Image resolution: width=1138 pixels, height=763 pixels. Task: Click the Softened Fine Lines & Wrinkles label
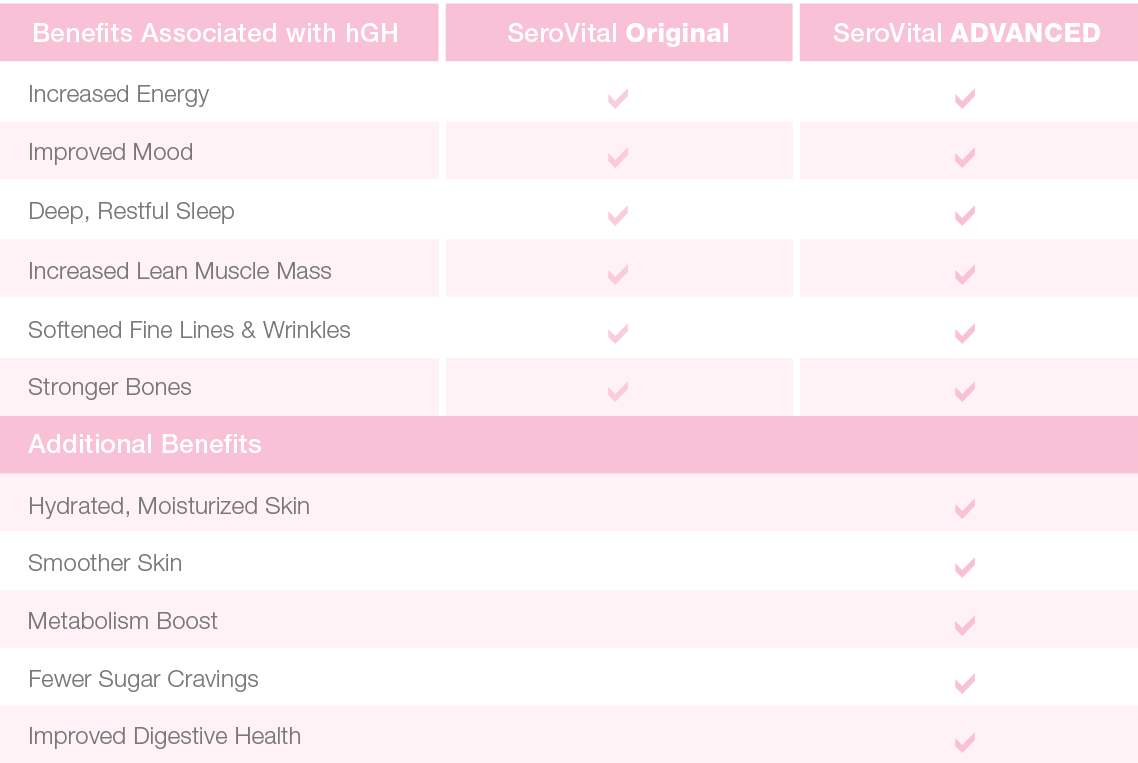click(x=189, y=330)
